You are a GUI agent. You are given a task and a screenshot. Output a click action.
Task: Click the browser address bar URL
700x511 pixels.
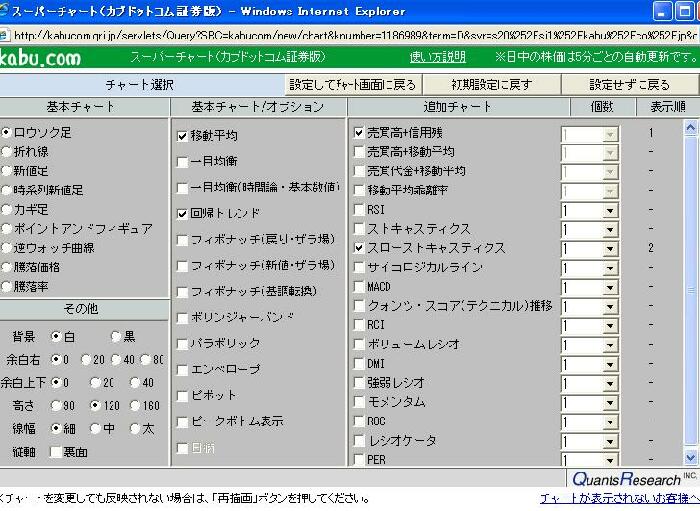click(355, 35)
